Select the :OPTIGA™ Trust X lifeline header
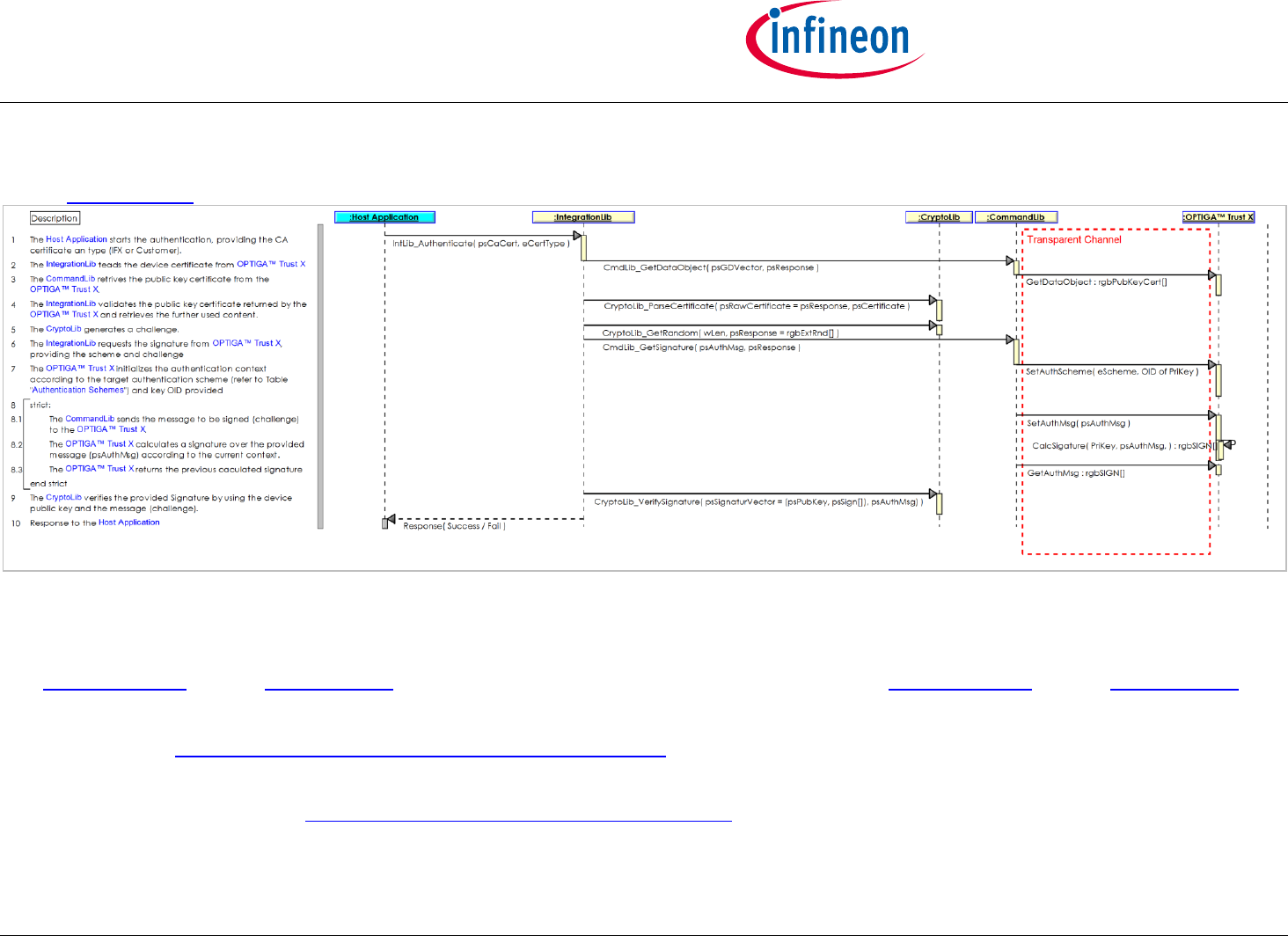Screen dimensions: 1288x936 tap(1218, 217)
